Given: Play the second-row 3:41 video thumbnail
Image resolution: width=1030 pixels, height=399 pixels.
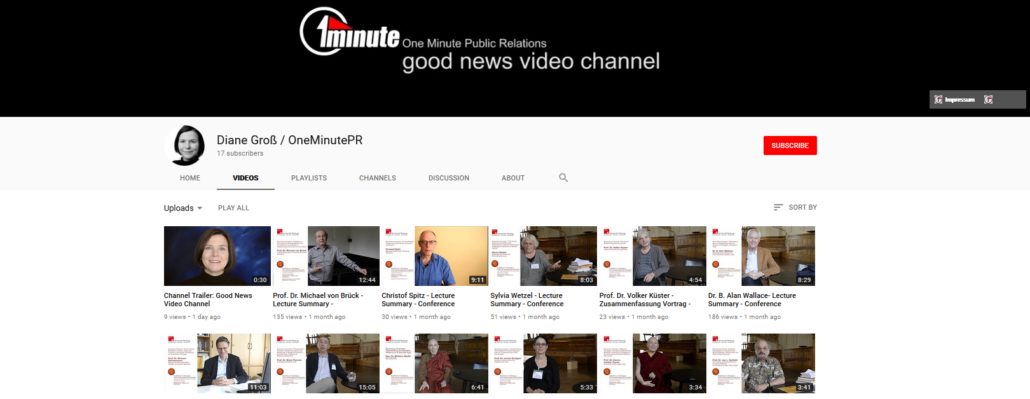Looking at the screenshot, I should (x=761, y=364).
